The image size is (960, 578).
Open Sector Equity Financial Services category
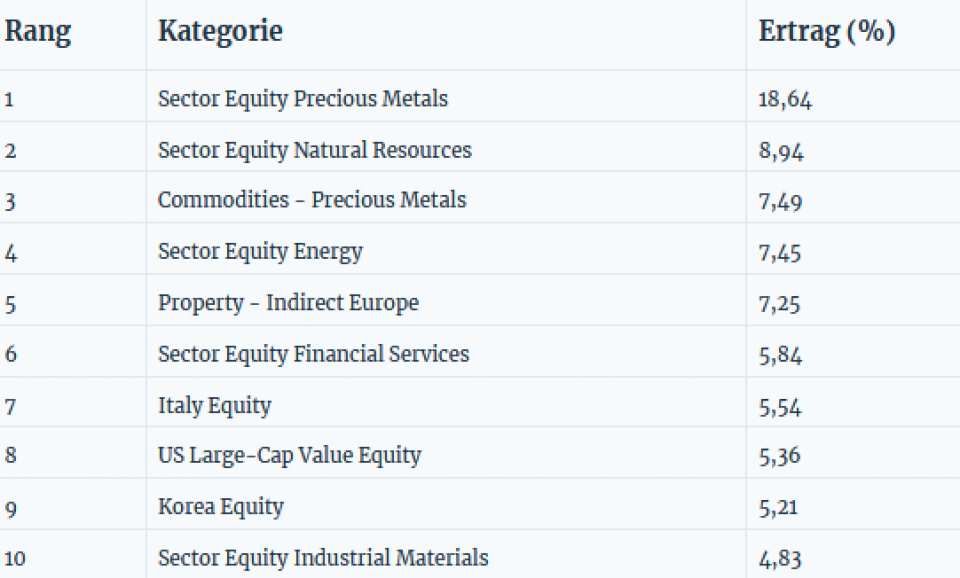(313, 354)
